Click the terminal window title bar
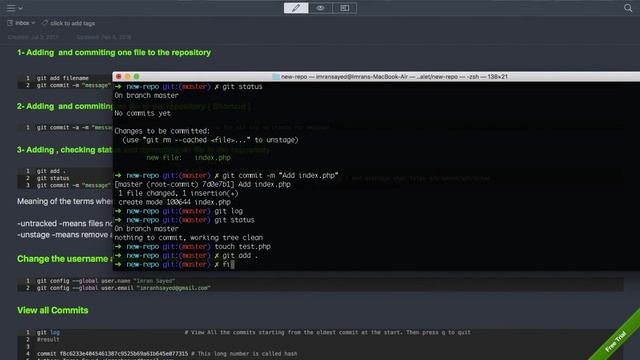Viewport: 640px width, 360px height. coord(376,77)
